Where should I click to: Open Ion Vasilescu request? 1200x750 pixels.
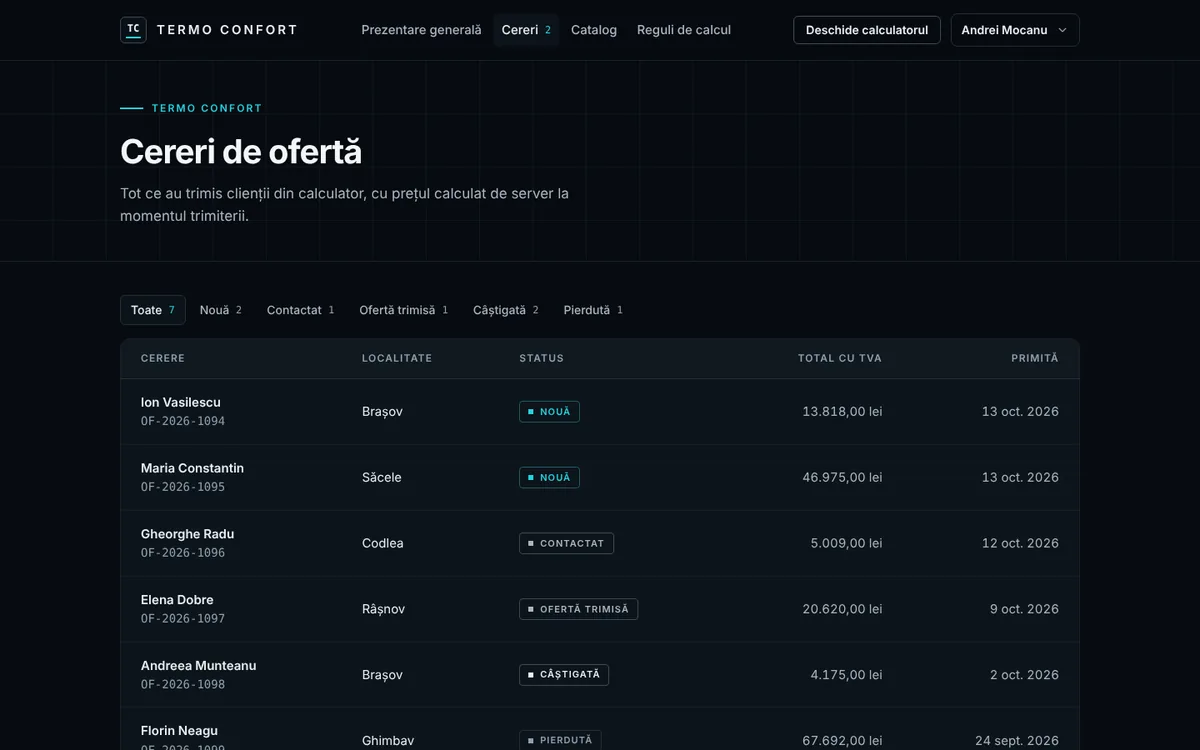600,411
